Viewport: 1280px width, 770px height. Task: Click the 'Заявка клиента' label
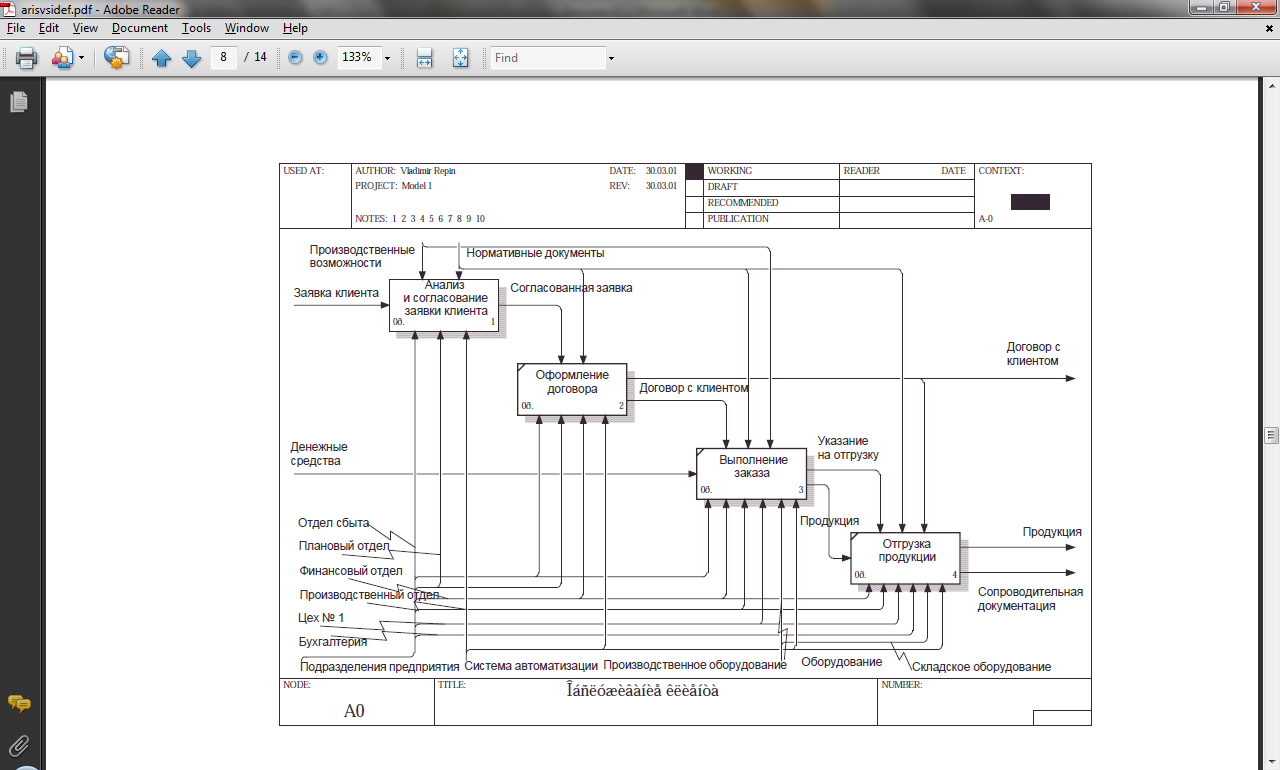coord(336,293)
